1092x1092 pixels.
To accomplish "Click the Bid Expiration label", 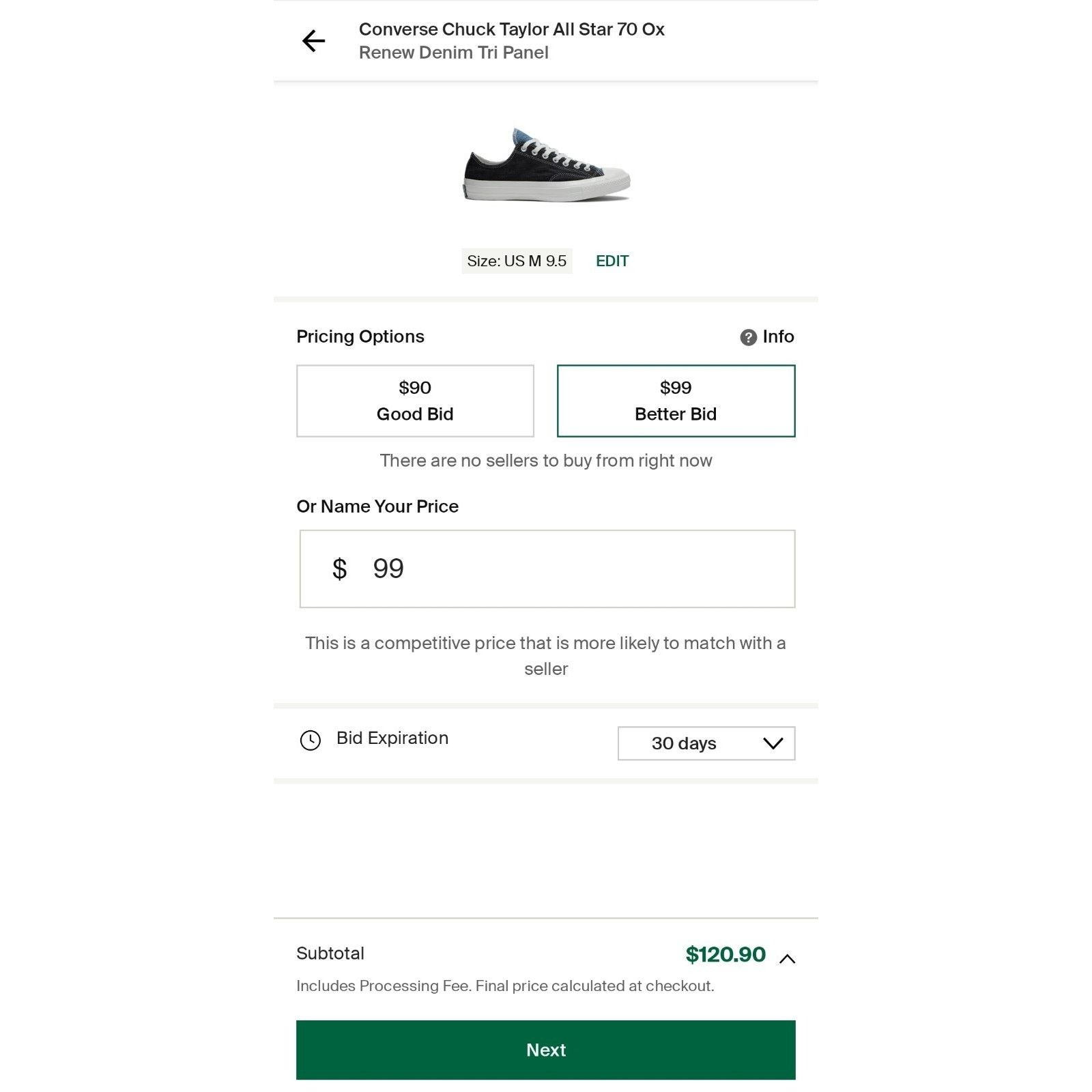I will pyautogui.click(x=392, y=738).
